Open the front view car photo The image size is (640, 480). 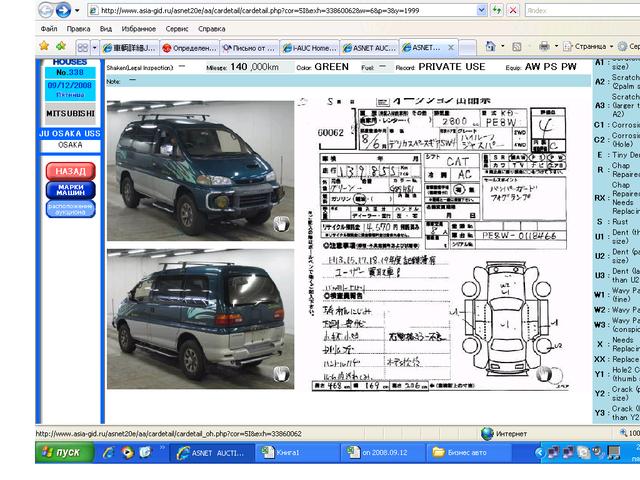point(200,171)
